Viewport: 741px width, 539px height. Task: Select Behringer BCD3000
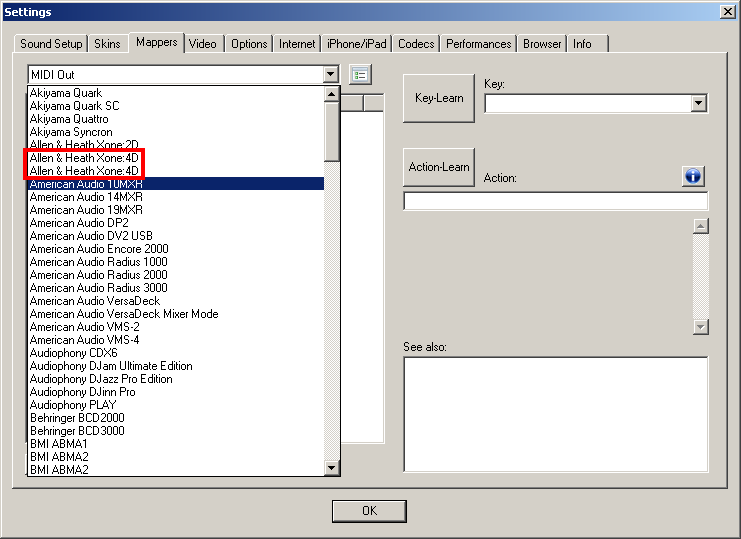[x=176, y=431]
